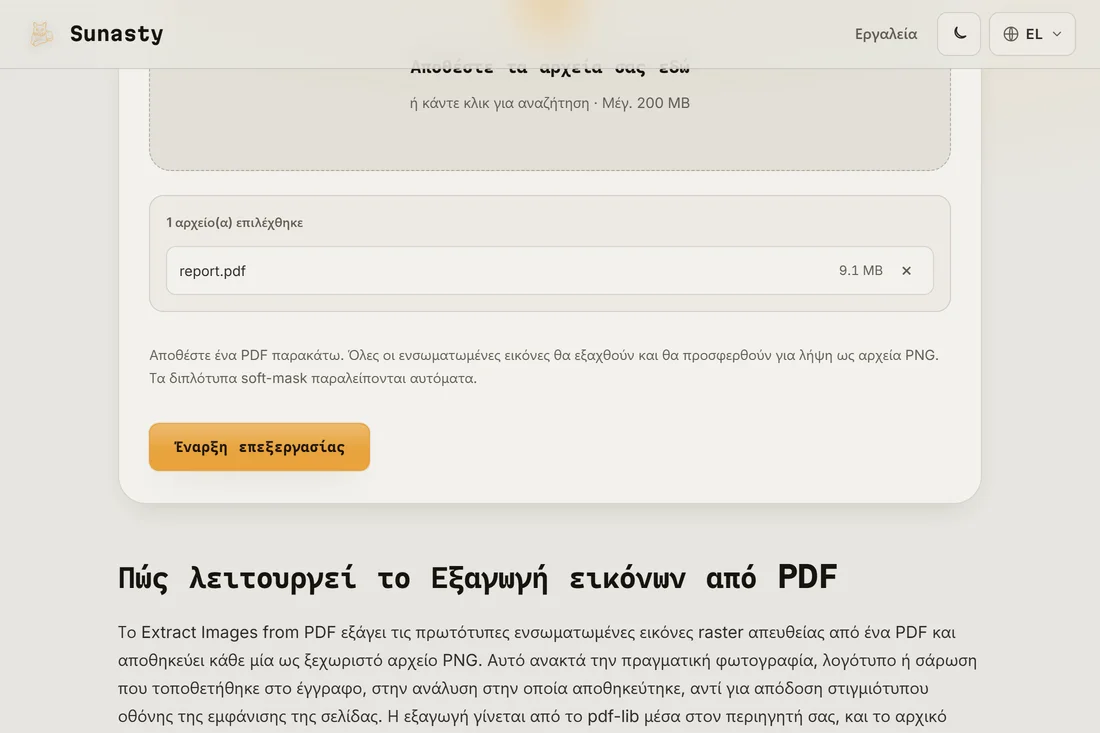Click the Sunasty cat logo icon

(41, 34)
